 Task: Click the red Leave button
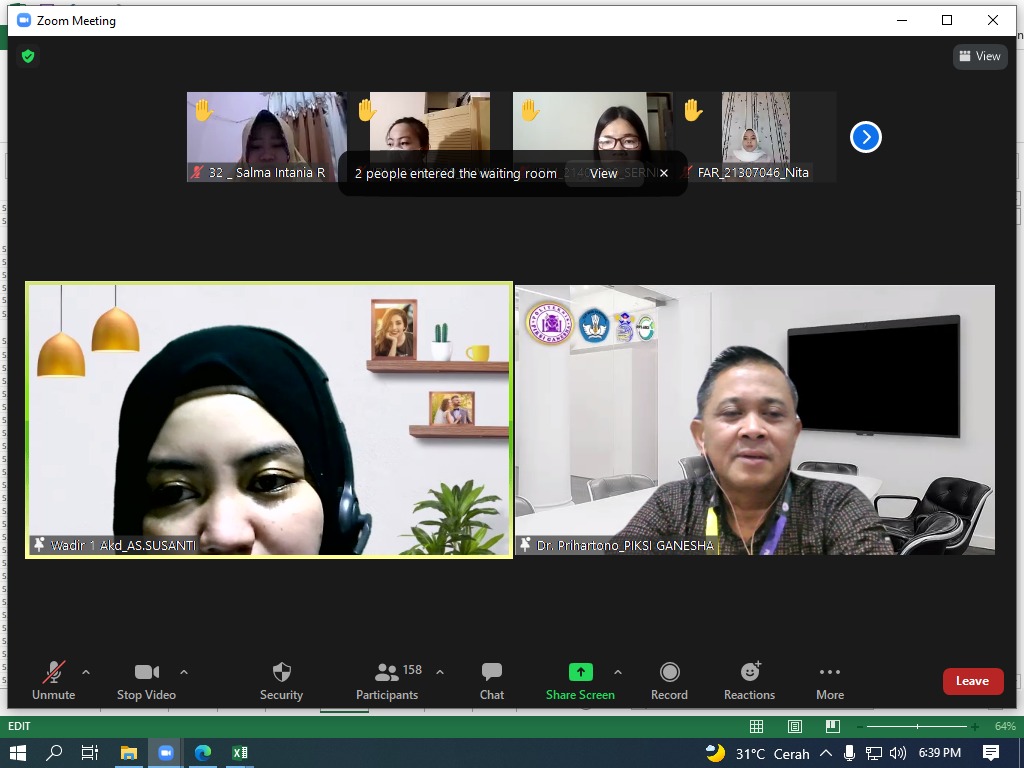(x=973, y=681)
